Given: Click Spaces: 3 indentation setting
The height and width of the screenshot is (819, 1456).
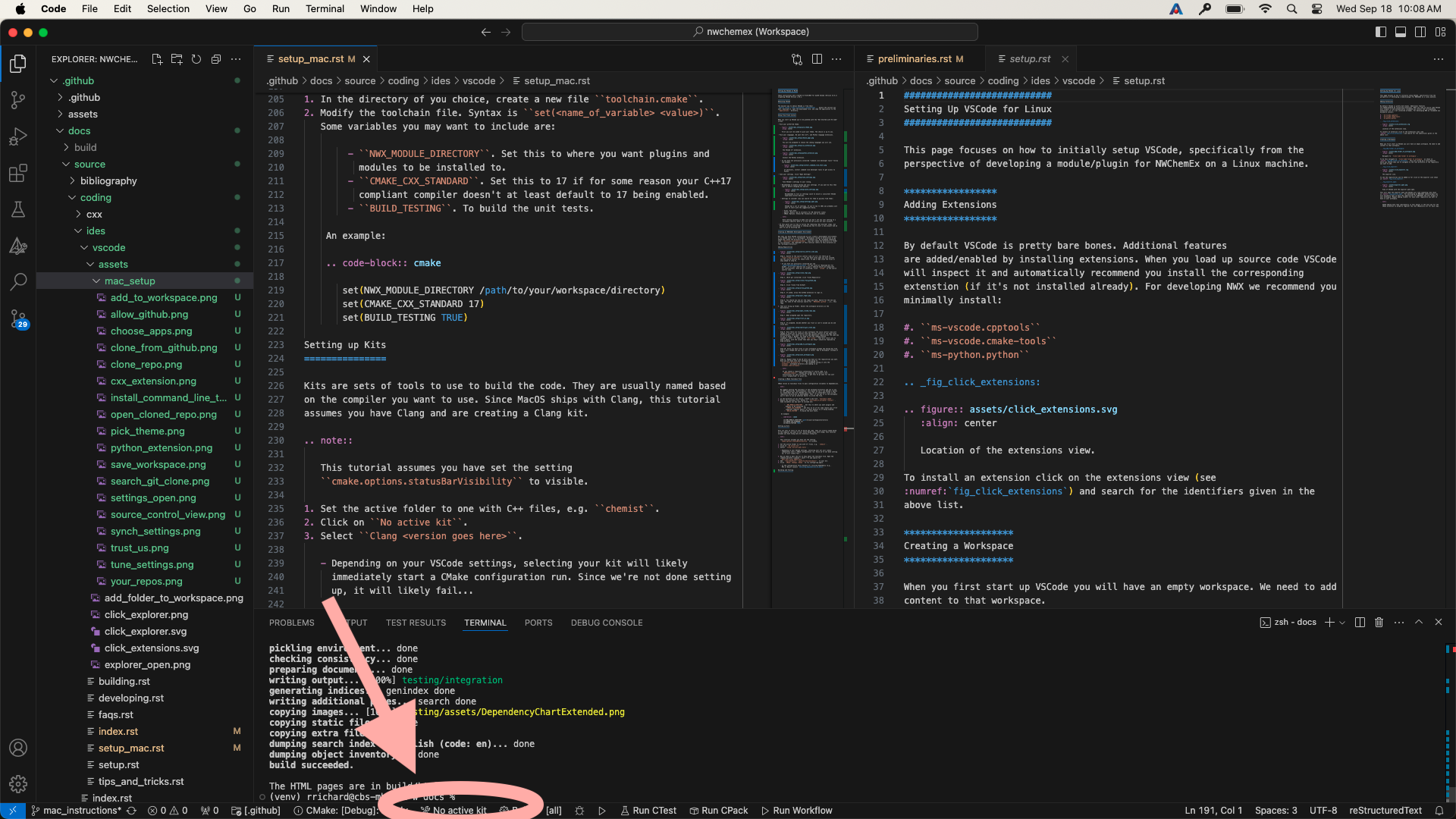Looking at the screenshot, I should point(1276,811).
